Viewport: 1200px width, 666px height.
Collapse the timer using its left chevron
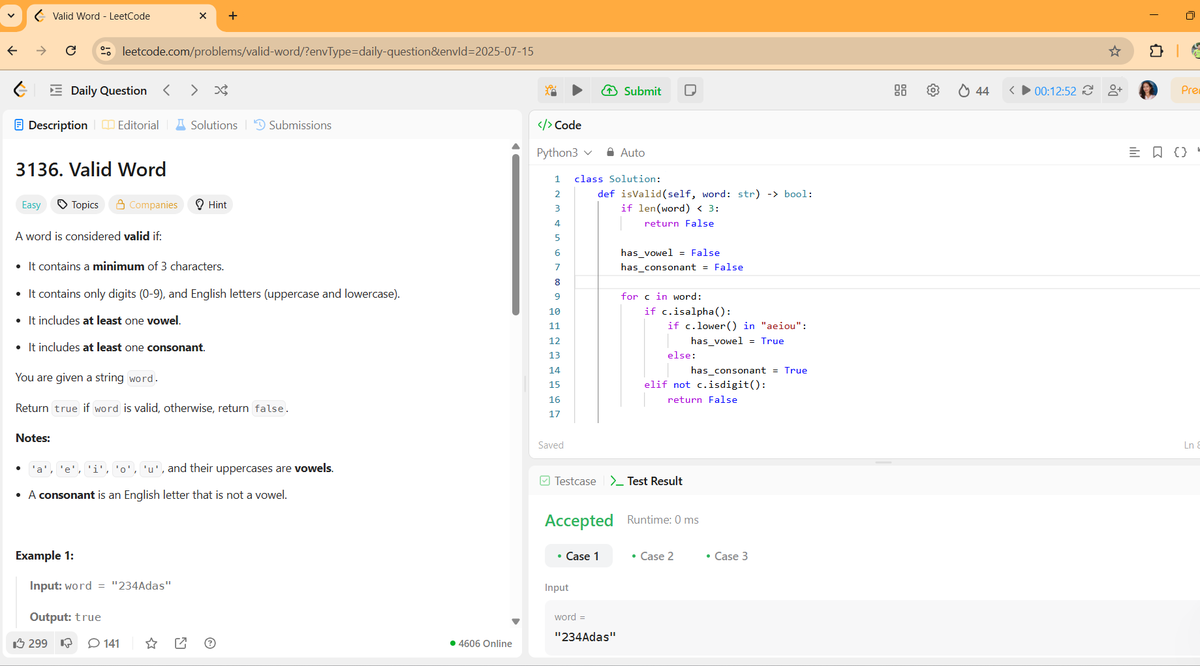click(x=1012, y=90)
